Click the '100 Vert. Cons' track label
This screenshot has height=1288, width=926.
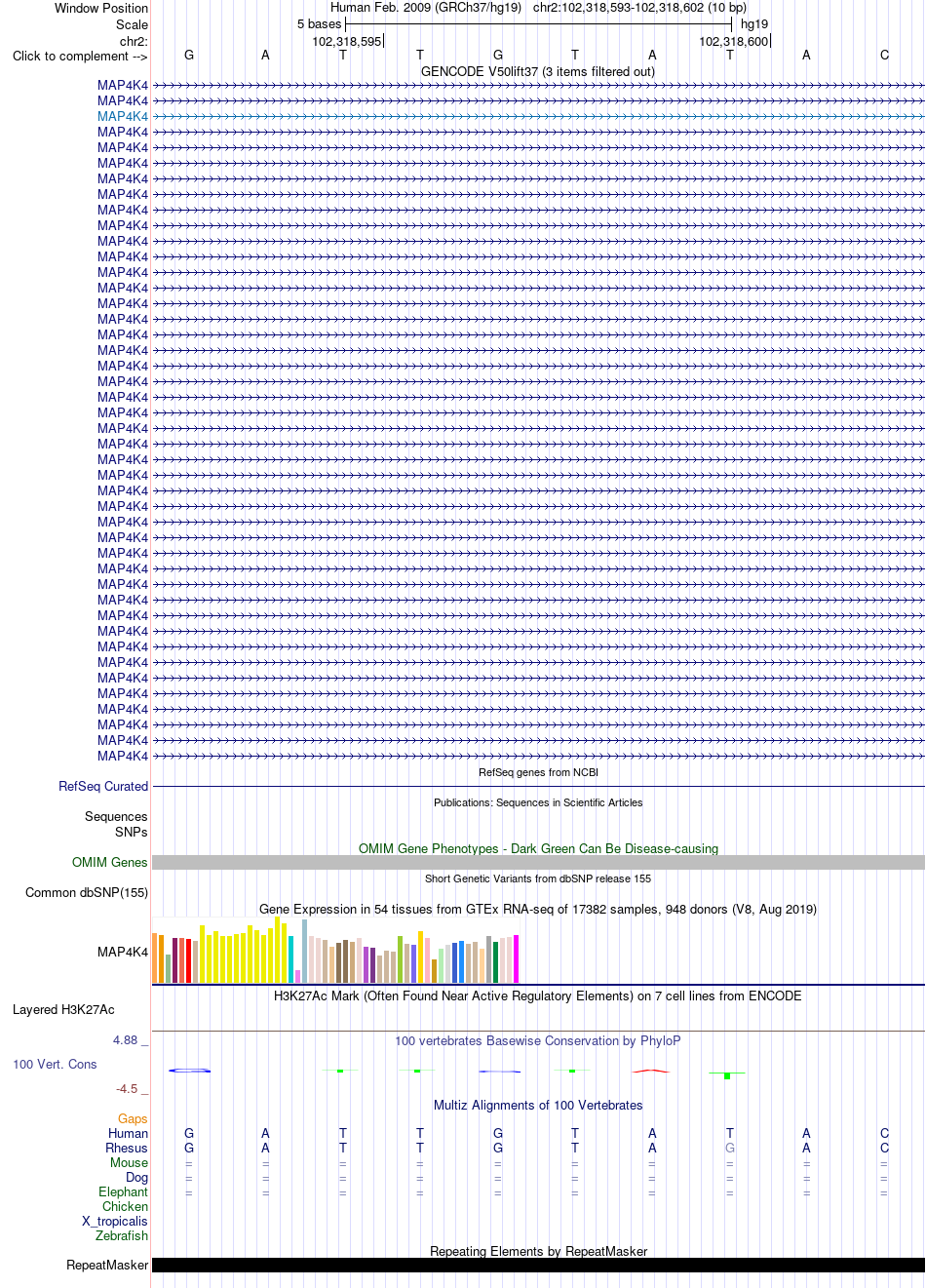click(x=55, y=1064)
